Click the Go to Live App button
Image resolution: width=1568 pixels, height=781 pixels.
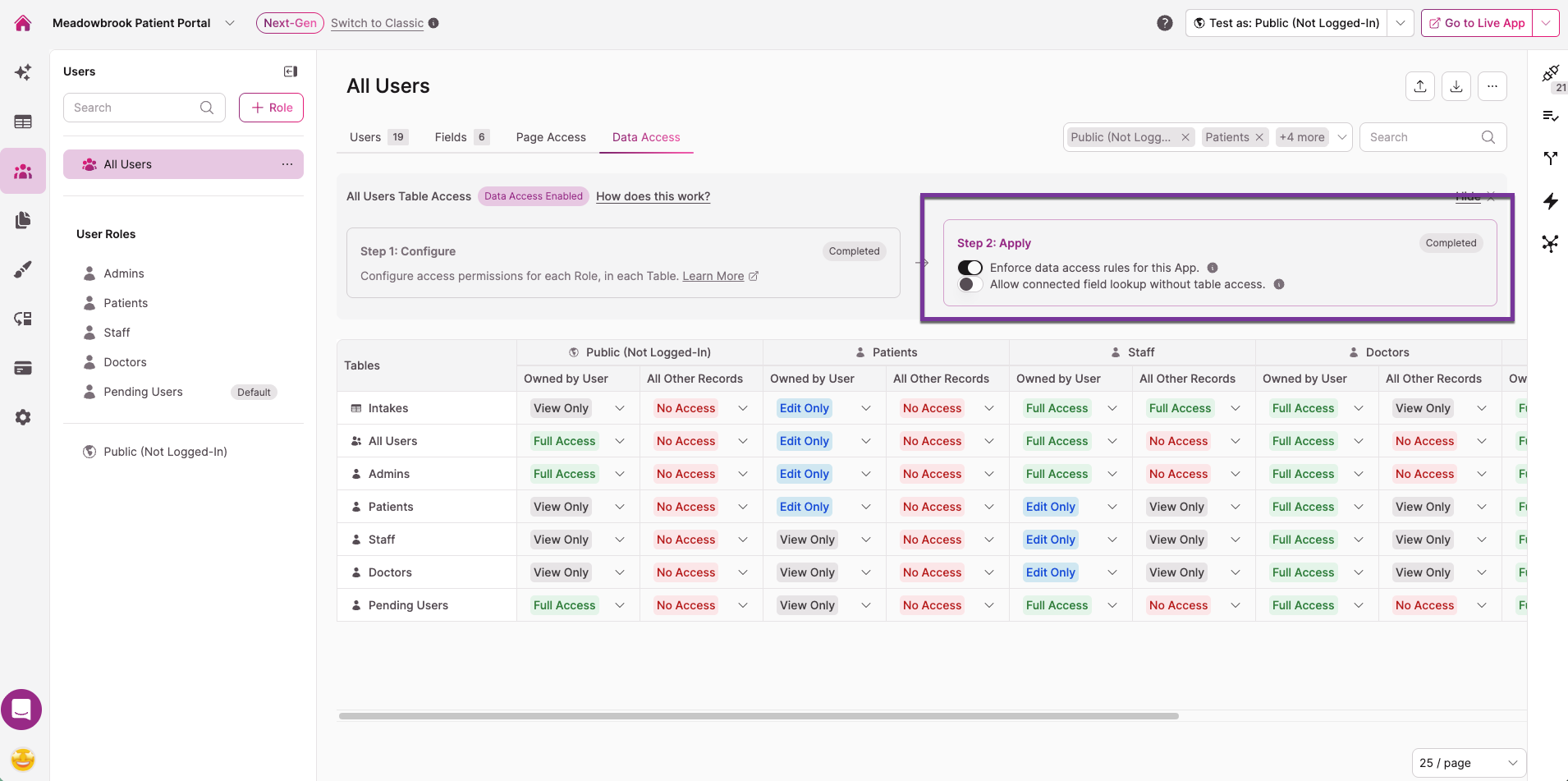tap(1477, 23)
